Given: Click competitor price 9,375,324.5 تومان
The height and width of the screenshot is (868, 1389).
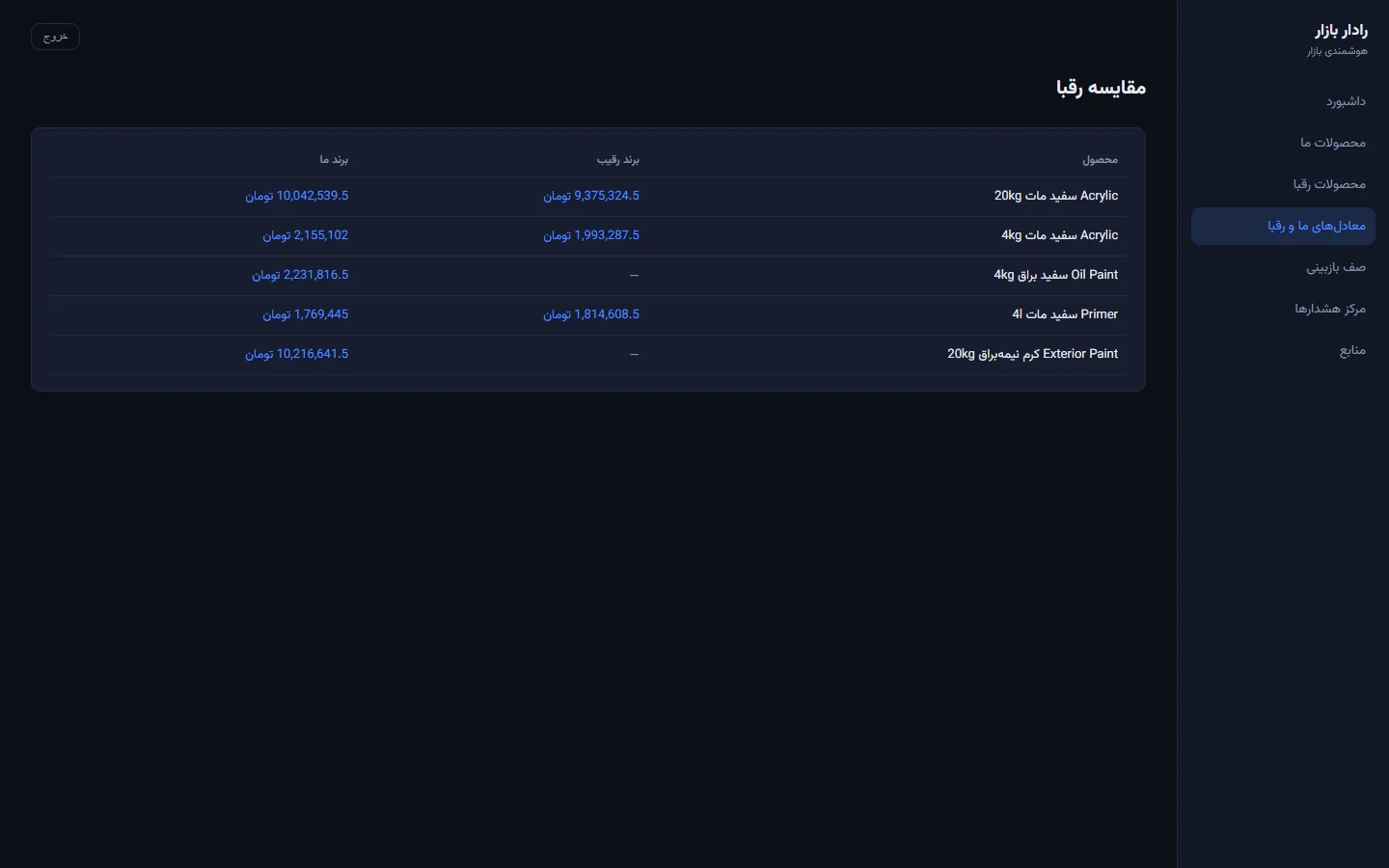Looking at the screenshot, I should [591, 196].
